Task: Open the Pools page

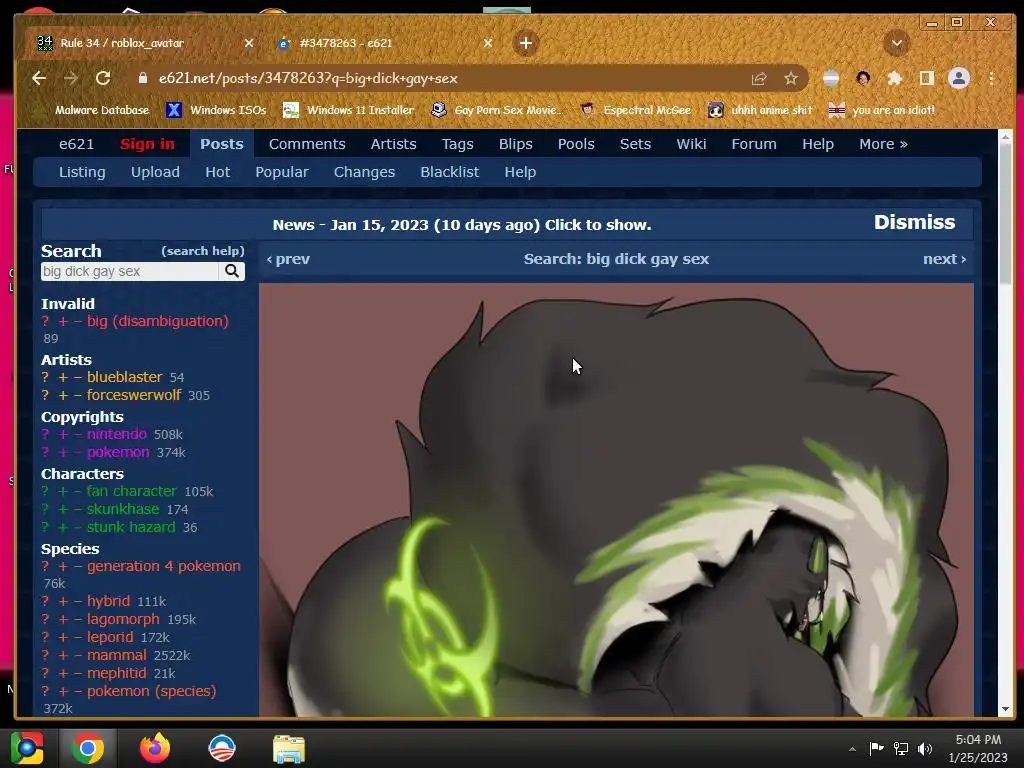Action: point(576,144)
